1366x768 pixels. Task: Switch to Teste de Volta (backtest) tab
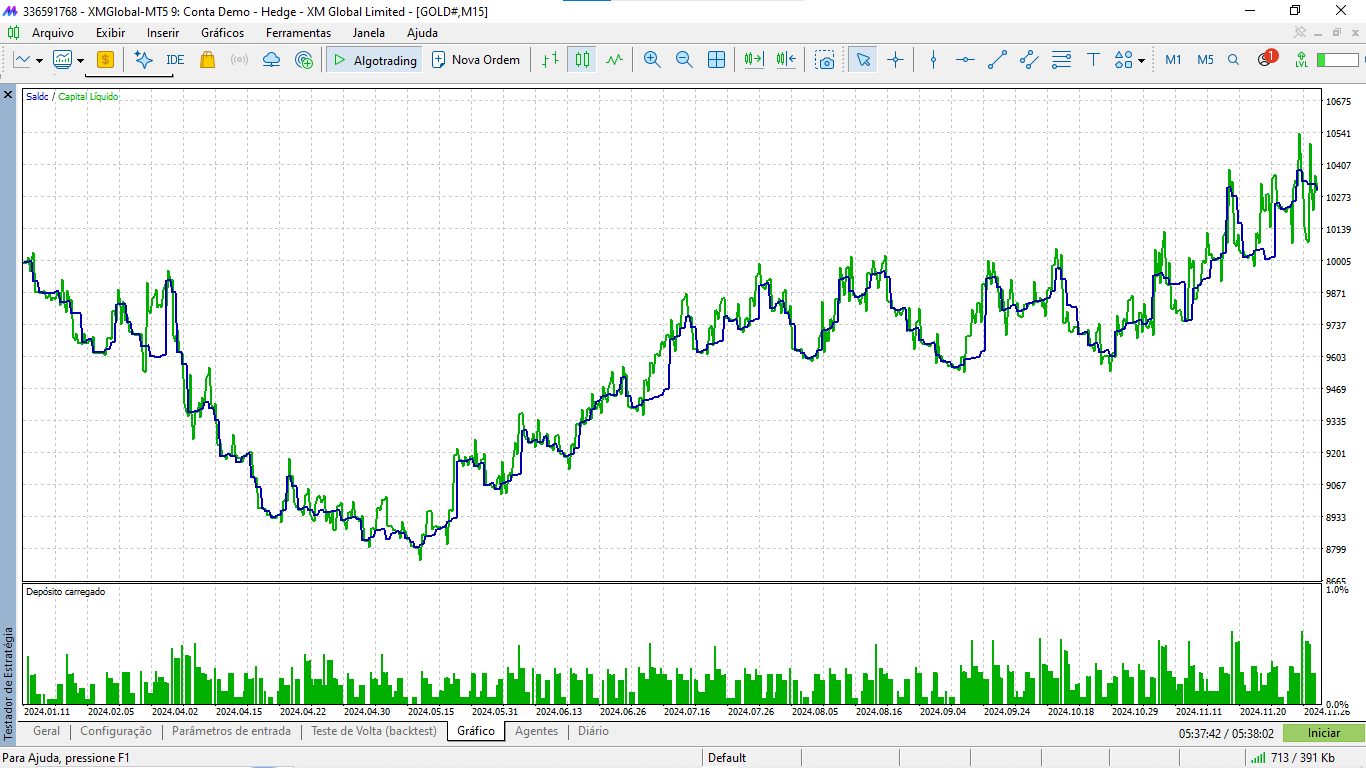click(374, 731)
